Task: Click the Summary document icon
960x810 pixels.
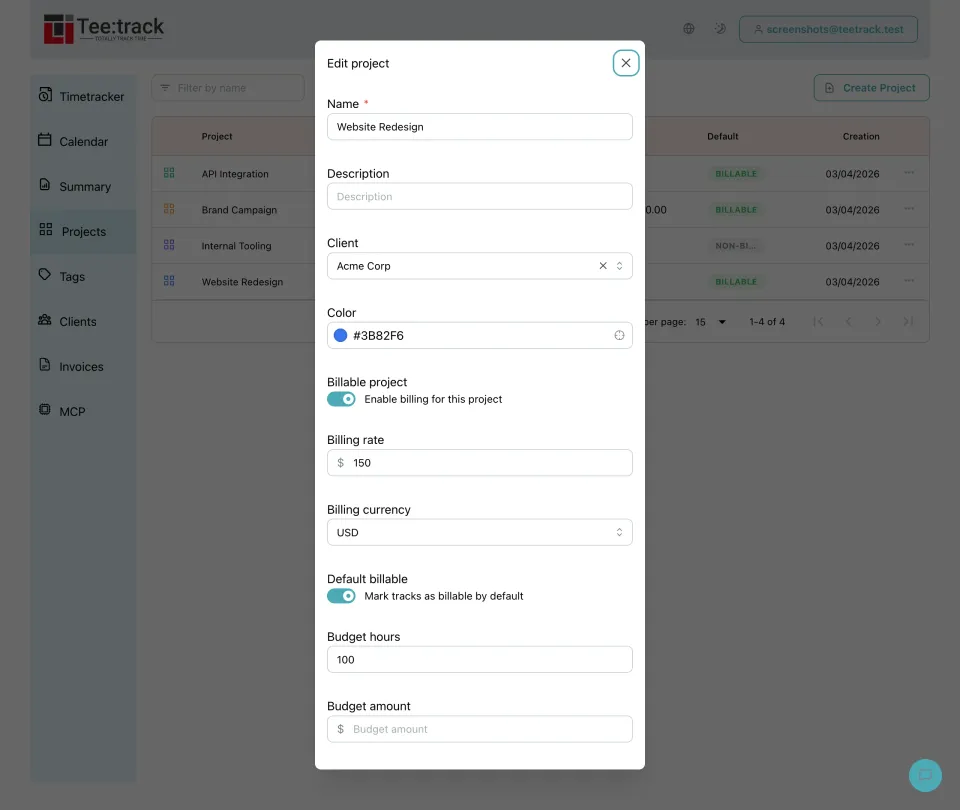Action: click(45, 184)
